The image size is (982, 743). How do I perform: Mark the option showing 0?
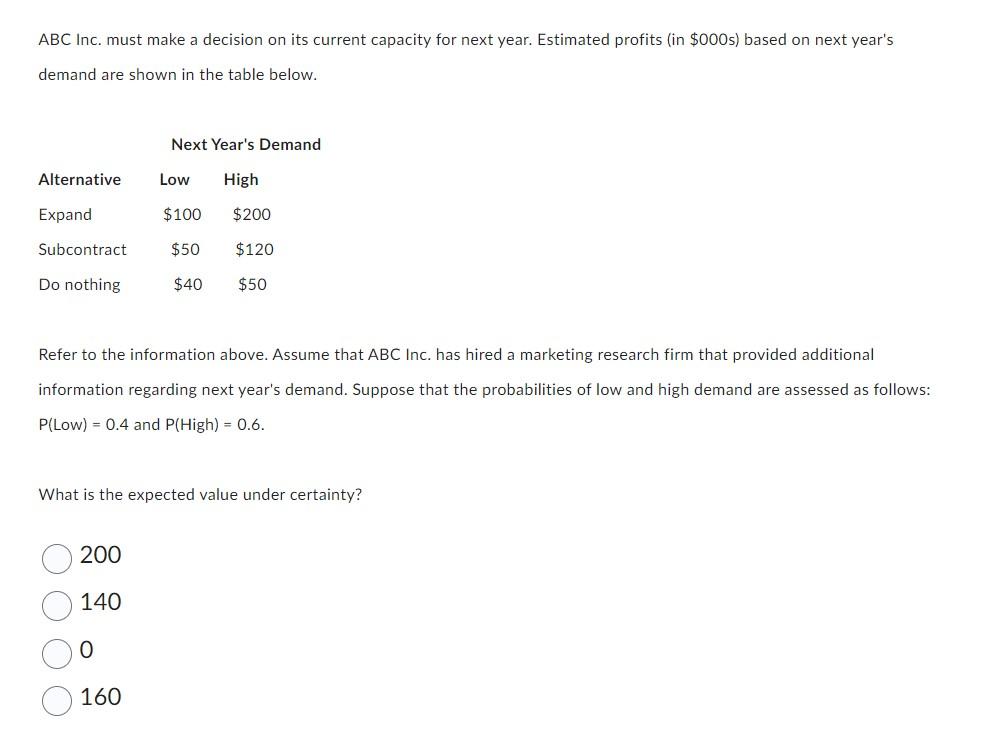click(87, 650)
